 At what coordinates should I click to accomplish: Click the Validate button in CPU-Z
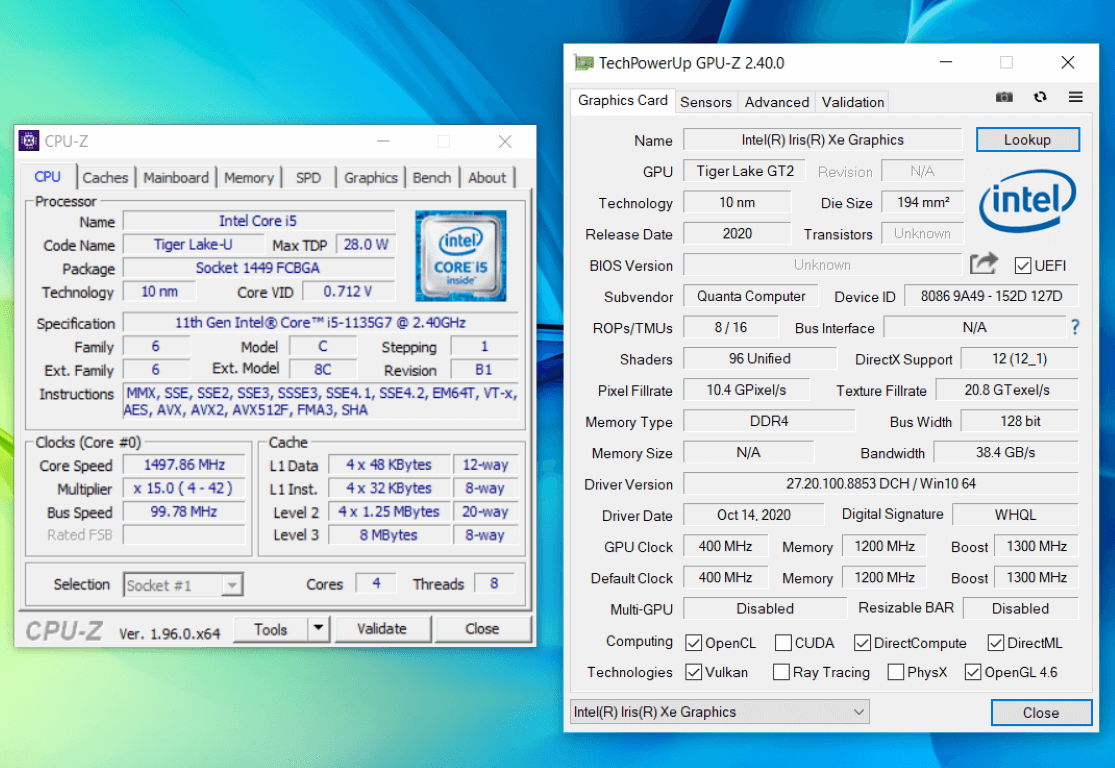tap(382, 629)
